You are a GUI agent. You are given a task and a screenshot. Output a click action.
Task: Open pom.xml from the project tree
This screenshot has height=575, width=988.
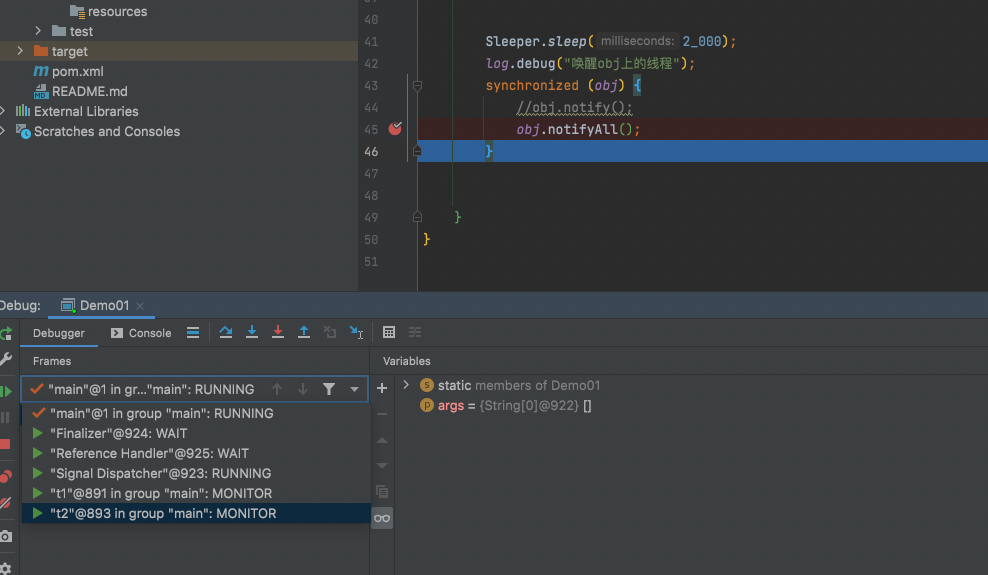coord(77,71)
